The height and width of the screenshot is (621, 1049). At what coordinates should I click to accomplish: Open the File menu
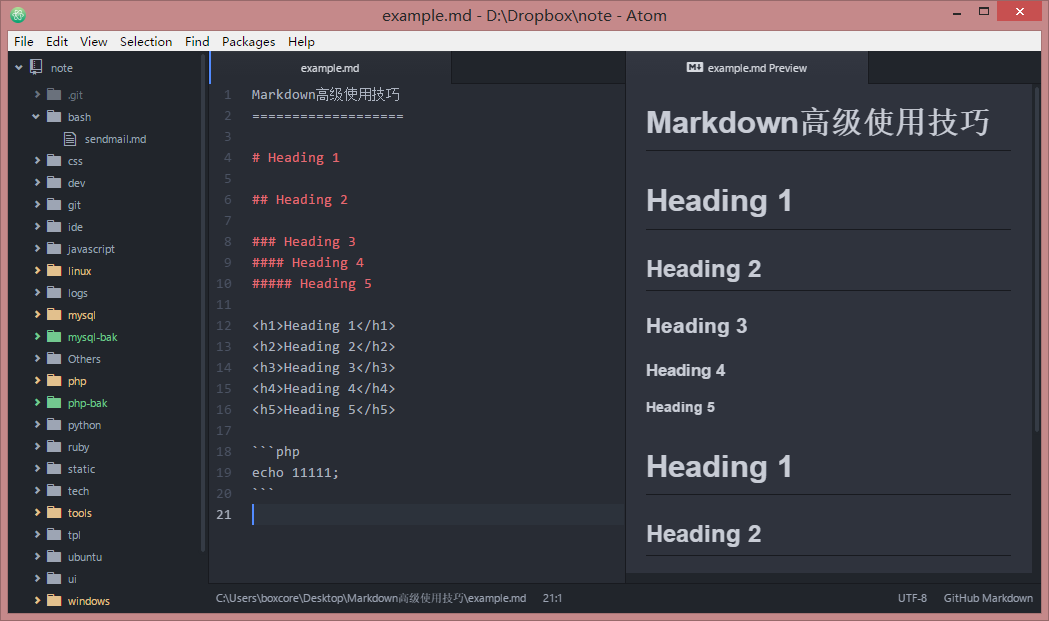click(23, 41)
